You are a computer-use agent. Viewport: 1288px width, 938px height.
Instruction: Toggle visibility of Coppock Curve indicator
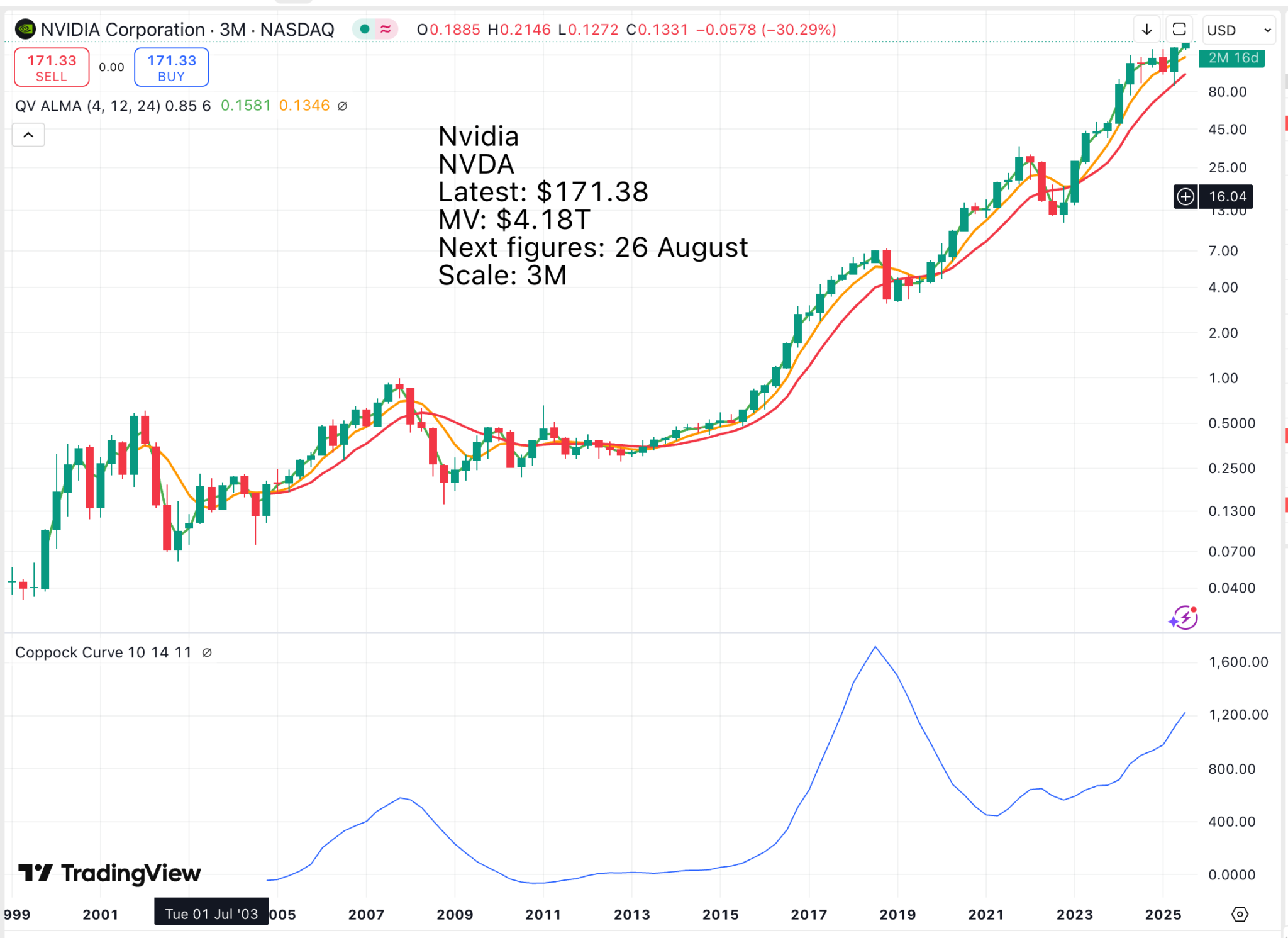tap(207, 653)
